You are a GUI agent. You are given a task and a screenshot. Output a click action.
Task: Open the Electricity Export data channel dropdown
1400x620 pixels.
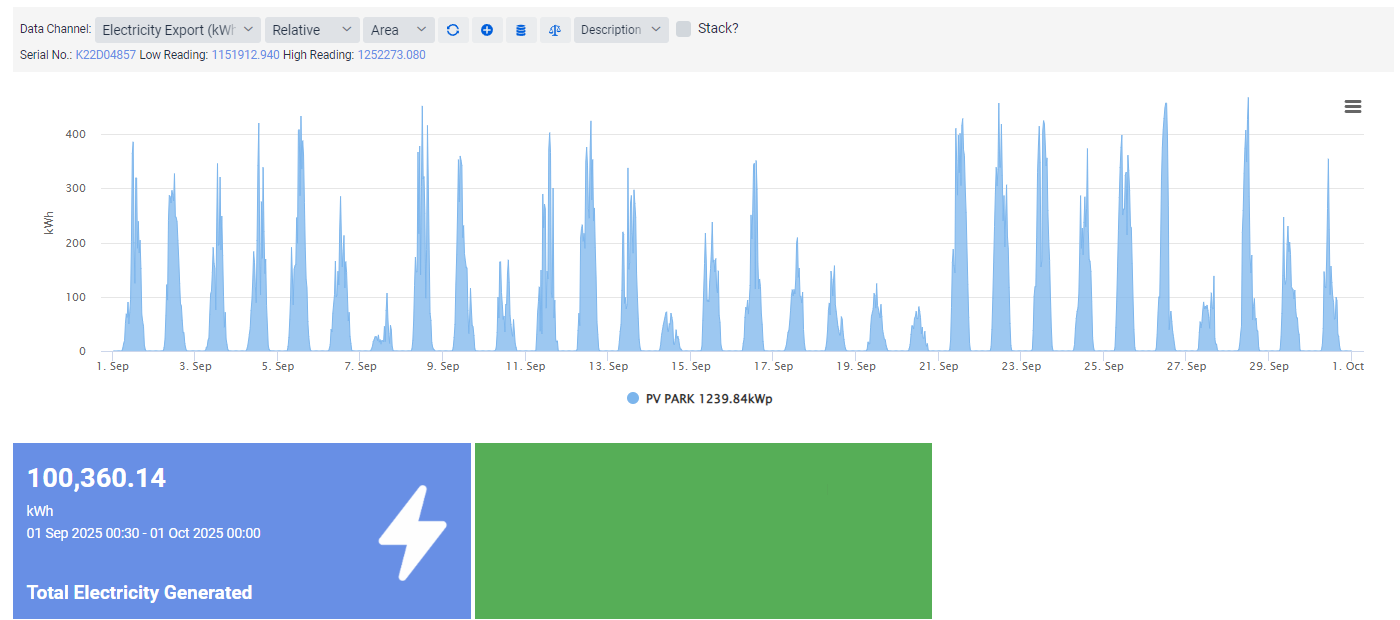coord(178,30)
